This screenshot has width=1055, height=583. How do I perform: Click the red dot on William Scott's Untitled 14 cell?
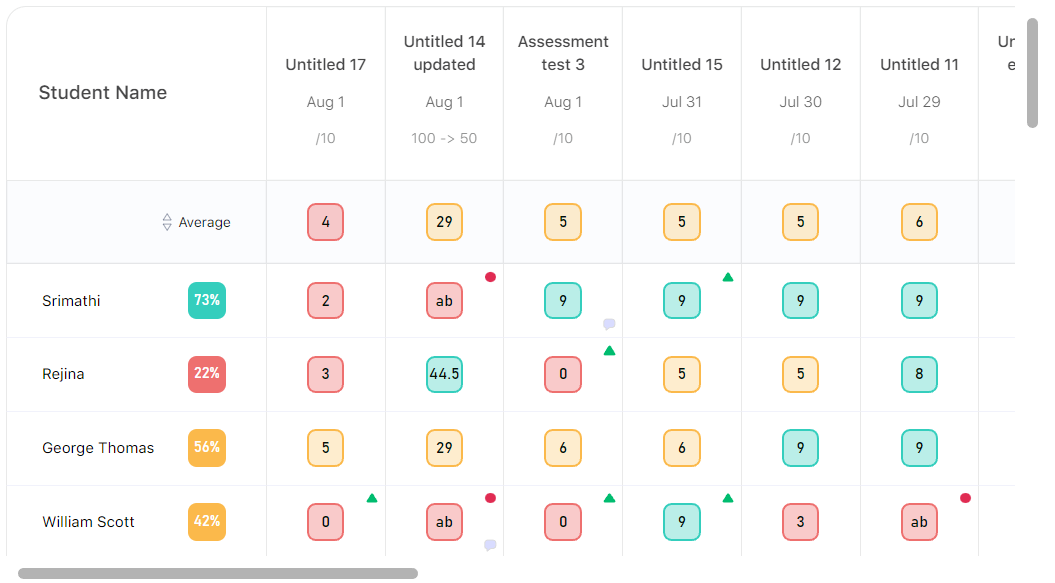point(491,496)
